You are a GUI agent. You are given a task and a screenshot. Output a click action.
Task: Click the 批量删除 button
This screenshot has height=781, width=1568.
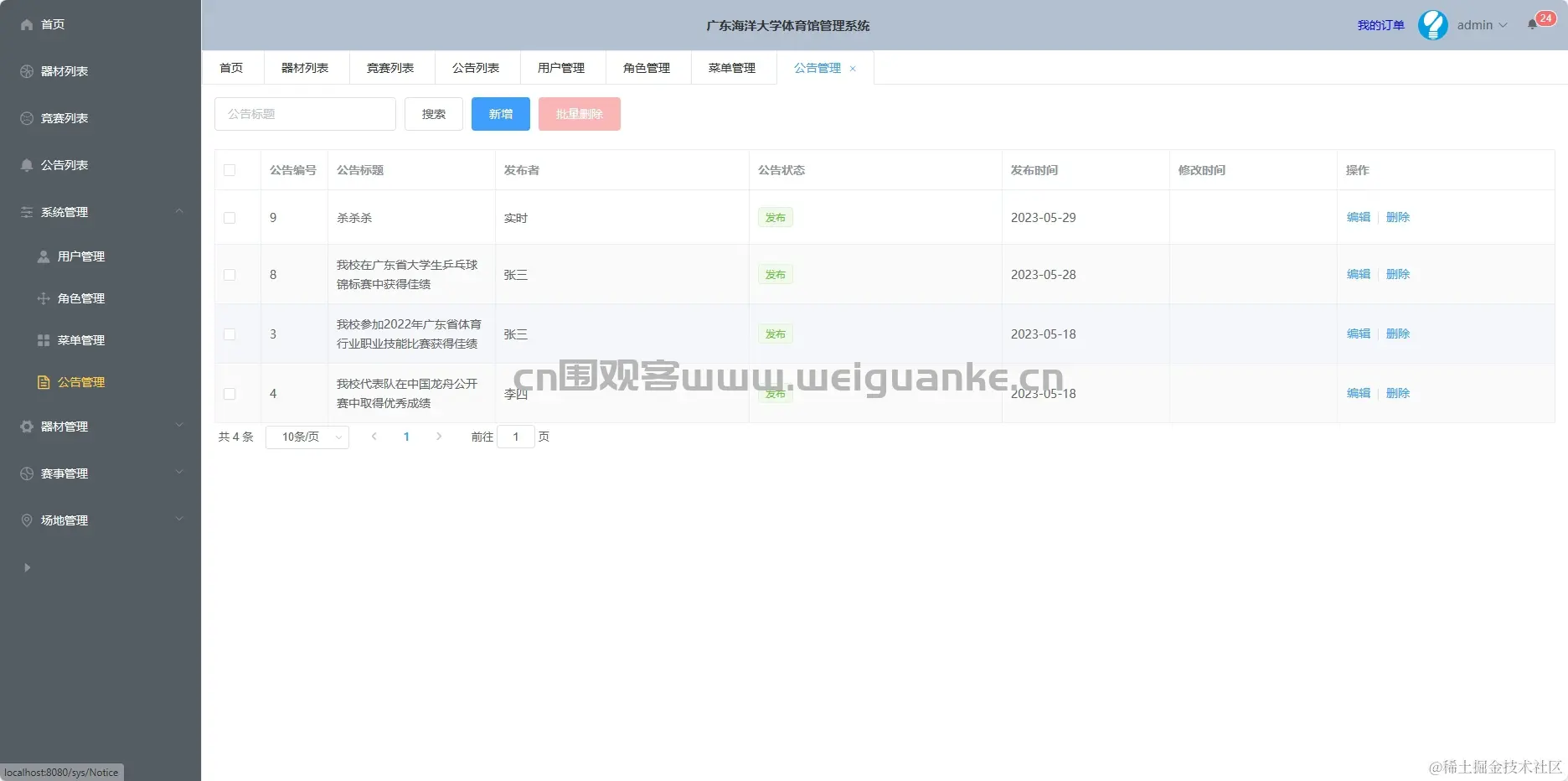(x=580, y=114)
